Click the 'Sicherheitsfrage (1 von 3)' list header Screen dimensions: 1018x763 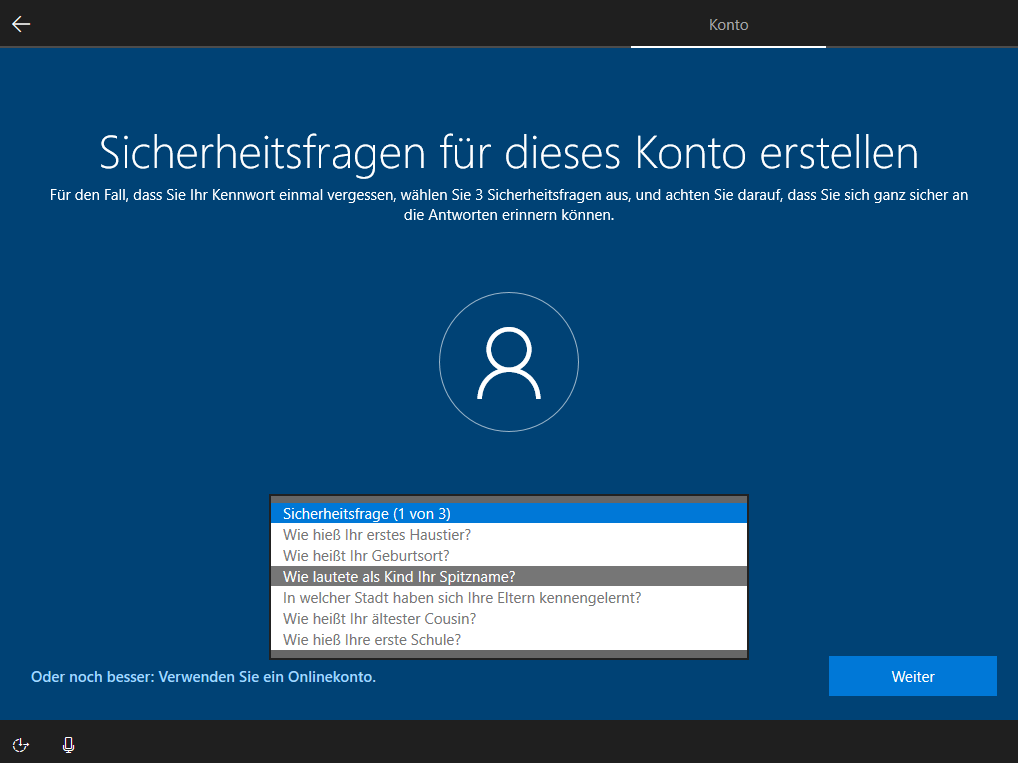tap(508, 513)
